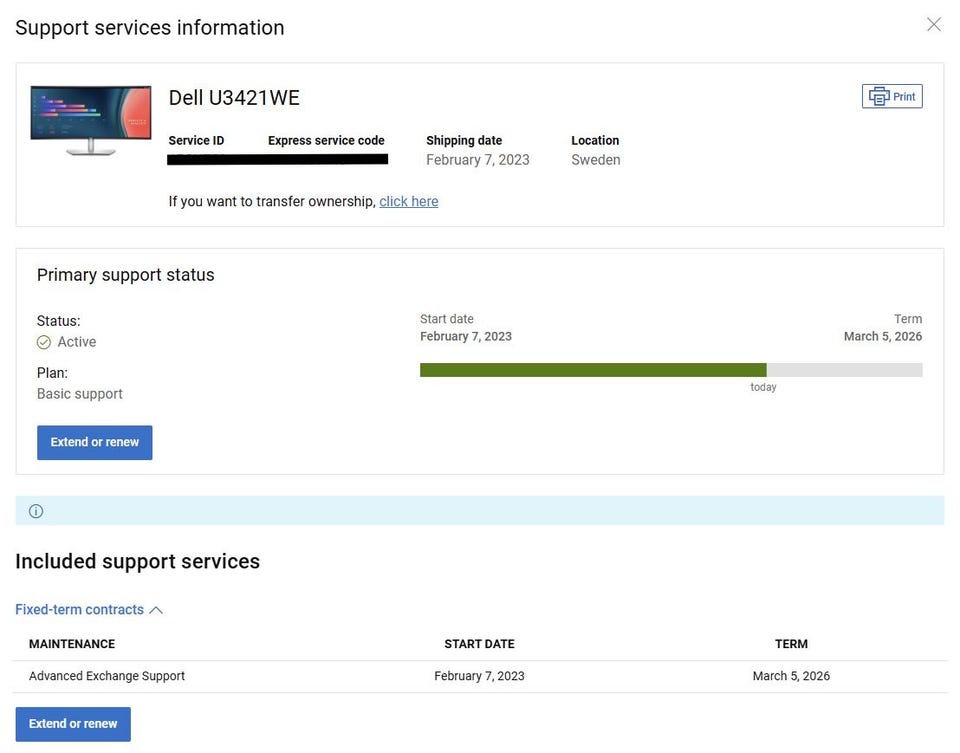Click the Advanced Exchange Support row entry
The width and height of the screenshot is (960, 753).
click(107, 676)
